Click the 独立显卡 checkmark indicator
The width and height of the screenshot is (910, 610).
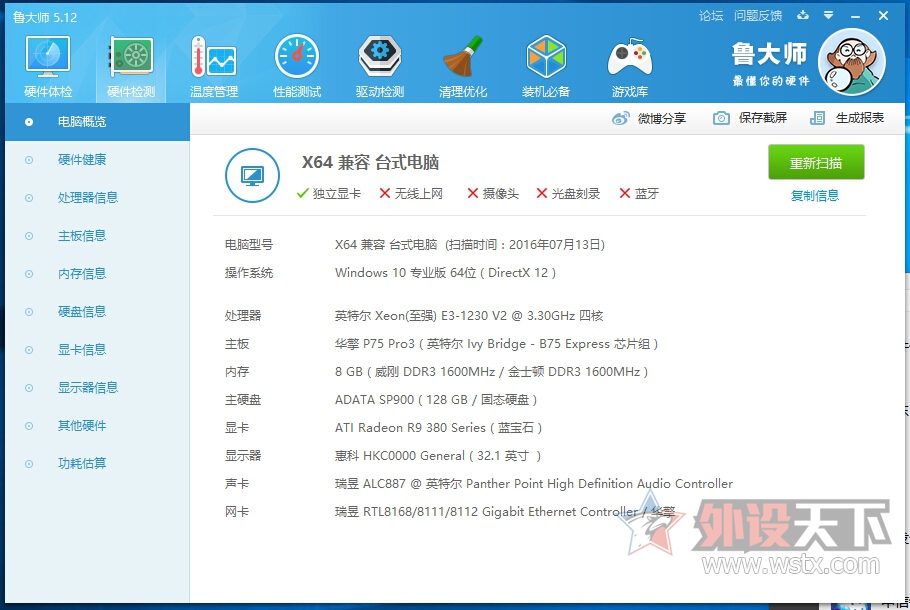tap(328, 194)
